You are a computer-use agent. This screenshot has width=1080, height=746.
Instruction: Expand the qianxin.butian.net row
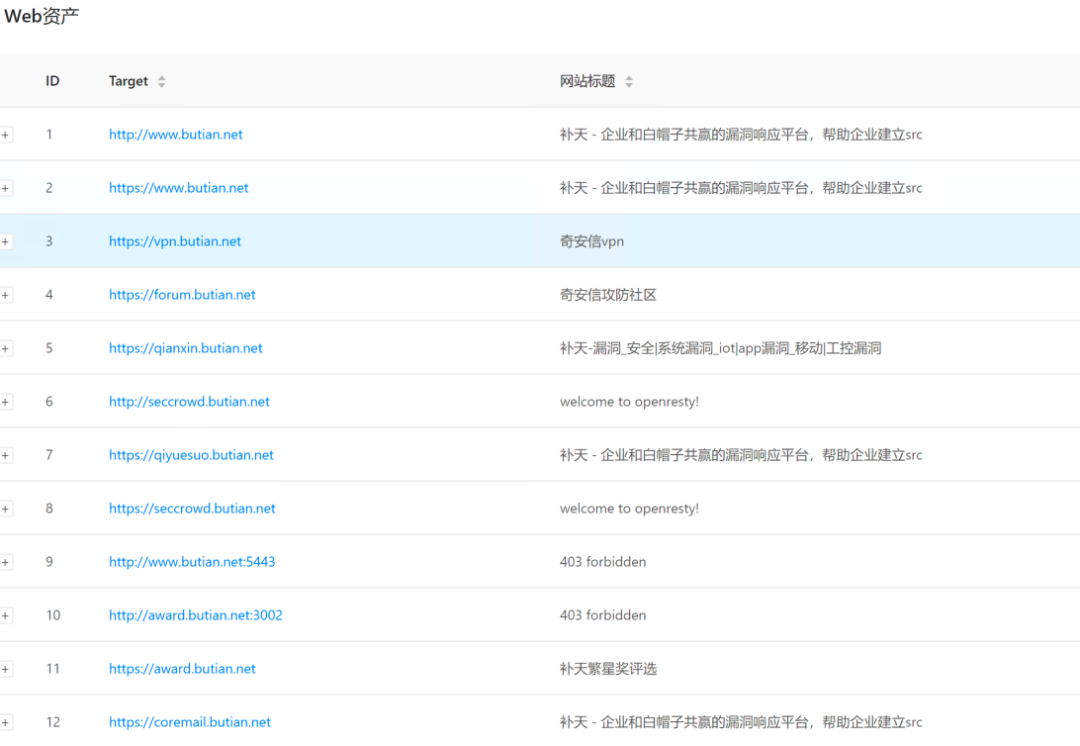point(6,349)
